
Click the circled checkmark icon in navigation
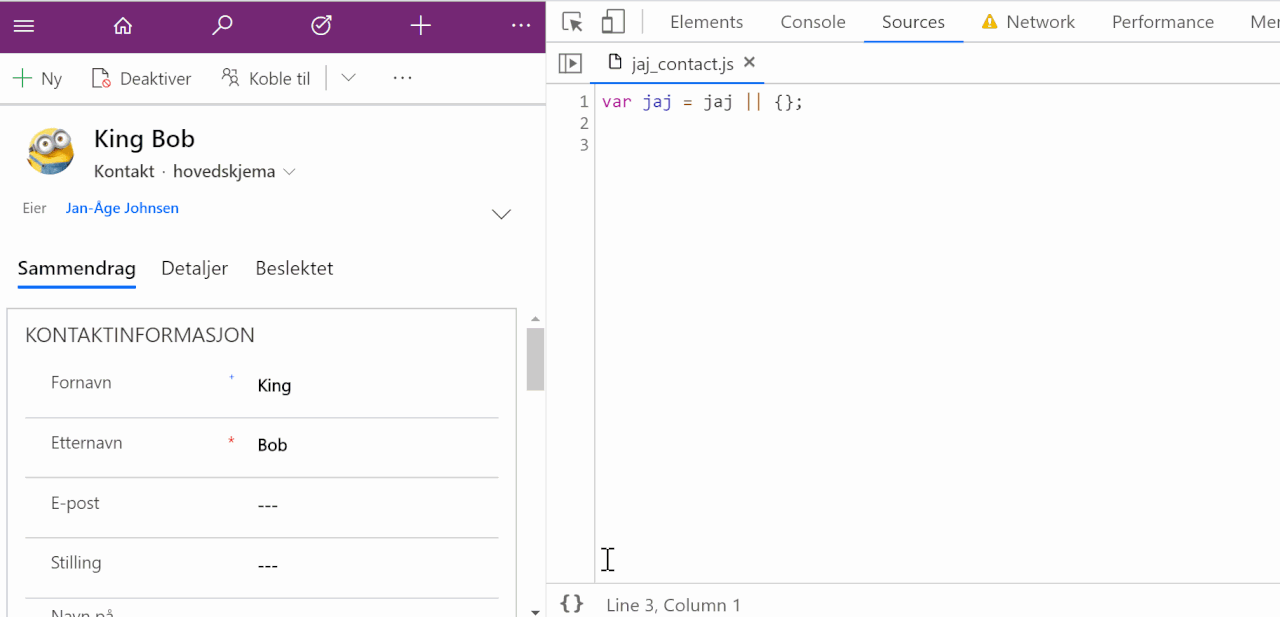[x=321, y=26]
